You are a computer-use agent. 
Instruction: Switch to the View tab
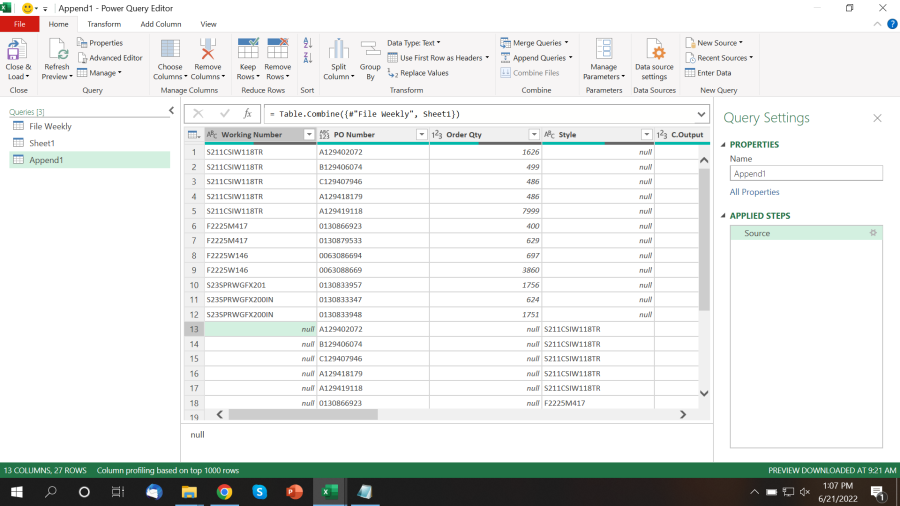tap(208, 24)
